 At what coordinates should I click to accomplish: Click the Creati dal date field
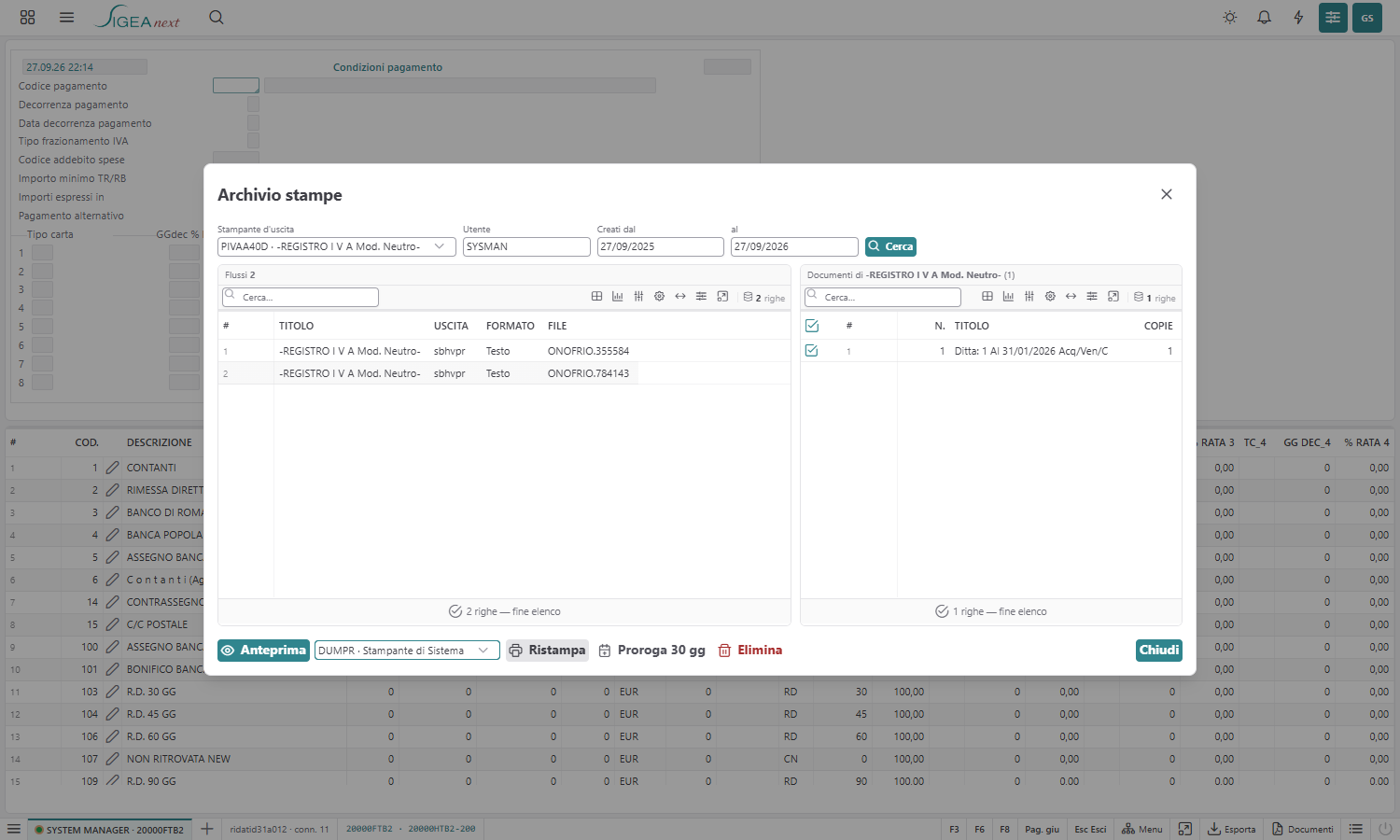tap(660, 246)
